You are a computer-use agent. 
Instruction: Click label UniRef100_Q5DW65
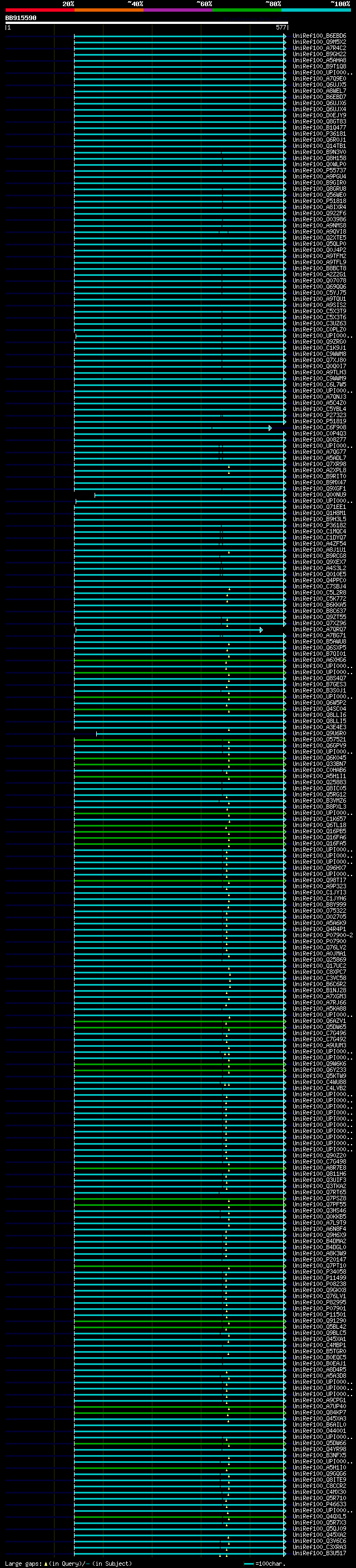[319, 1027]
